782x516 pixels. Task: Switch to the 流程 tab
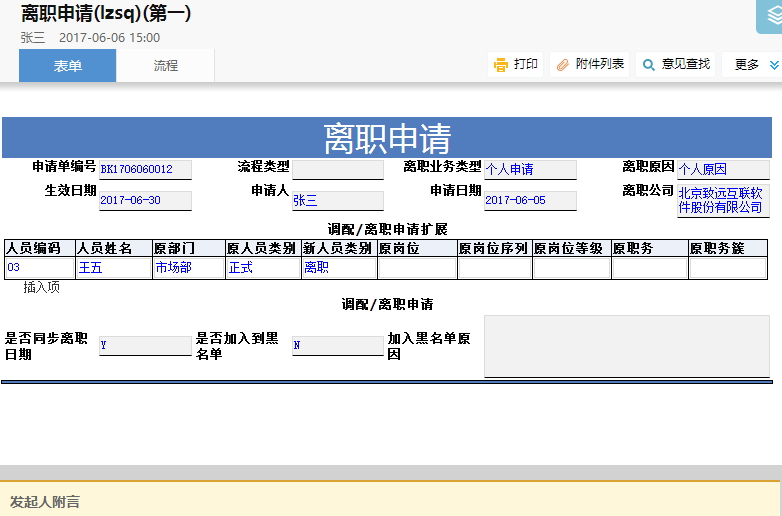(x=166, y=66)
